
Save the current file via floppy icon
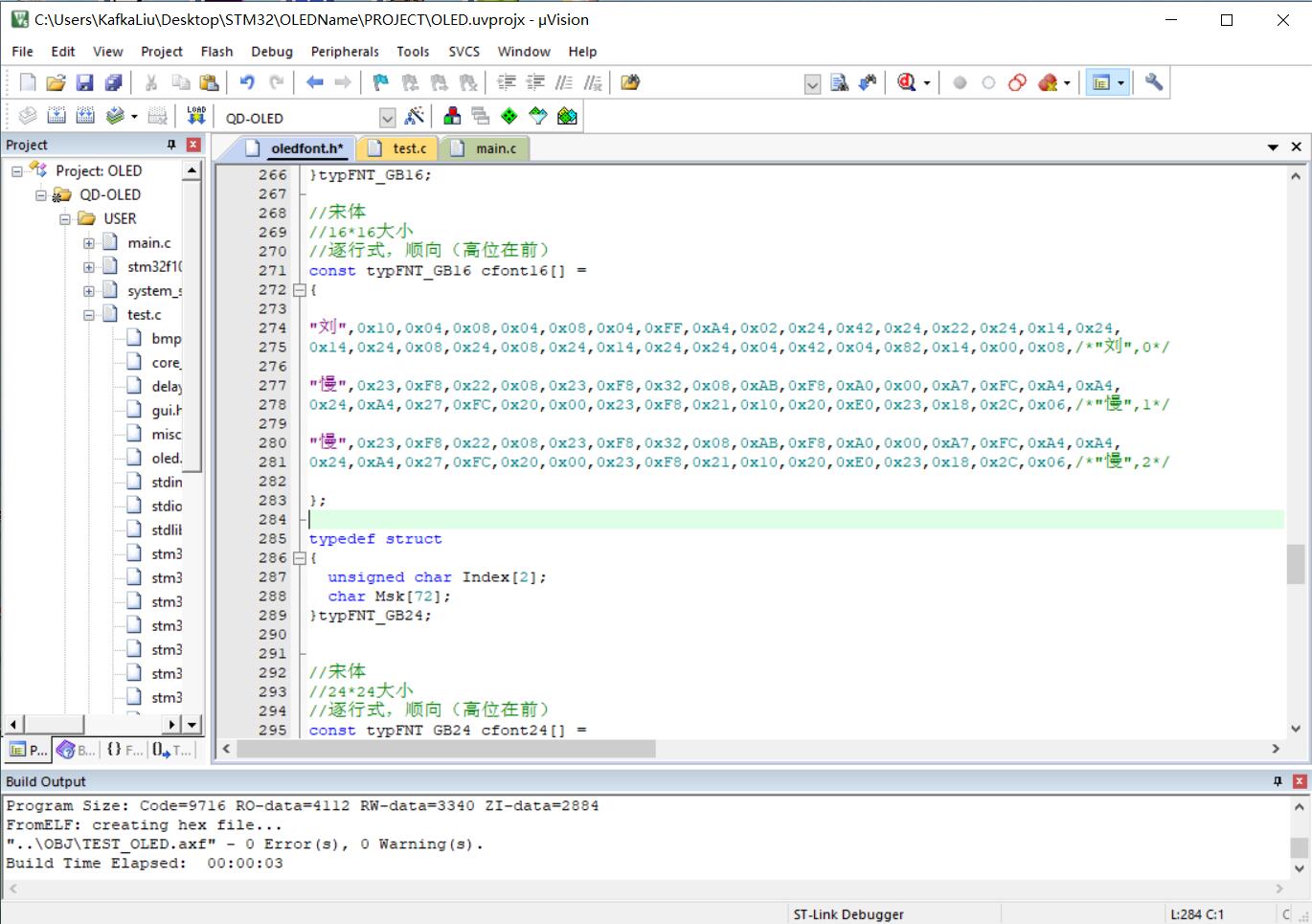point(84,83)
